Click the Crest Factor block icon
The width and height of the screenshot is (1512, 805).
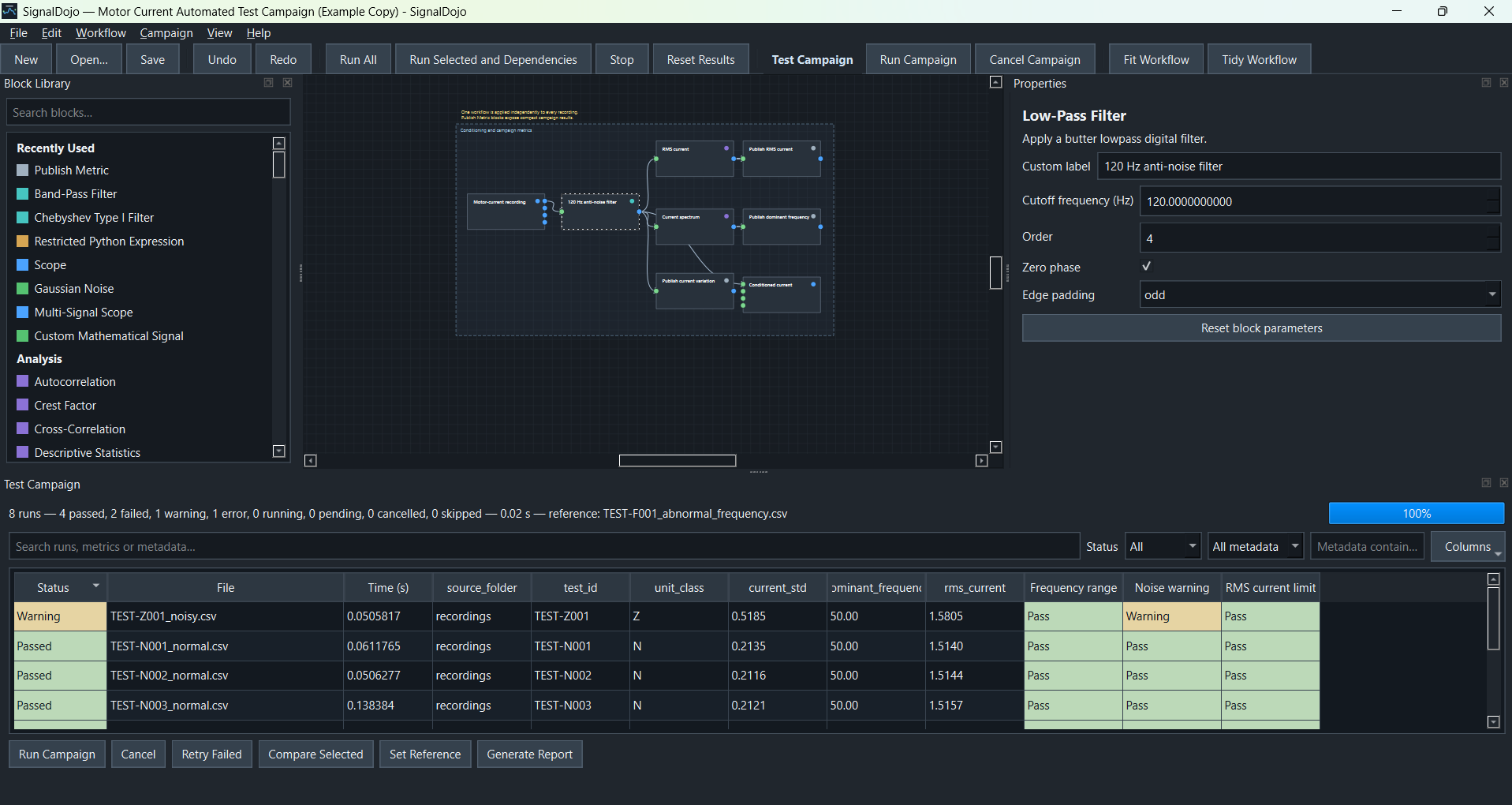tap(23, 405)
